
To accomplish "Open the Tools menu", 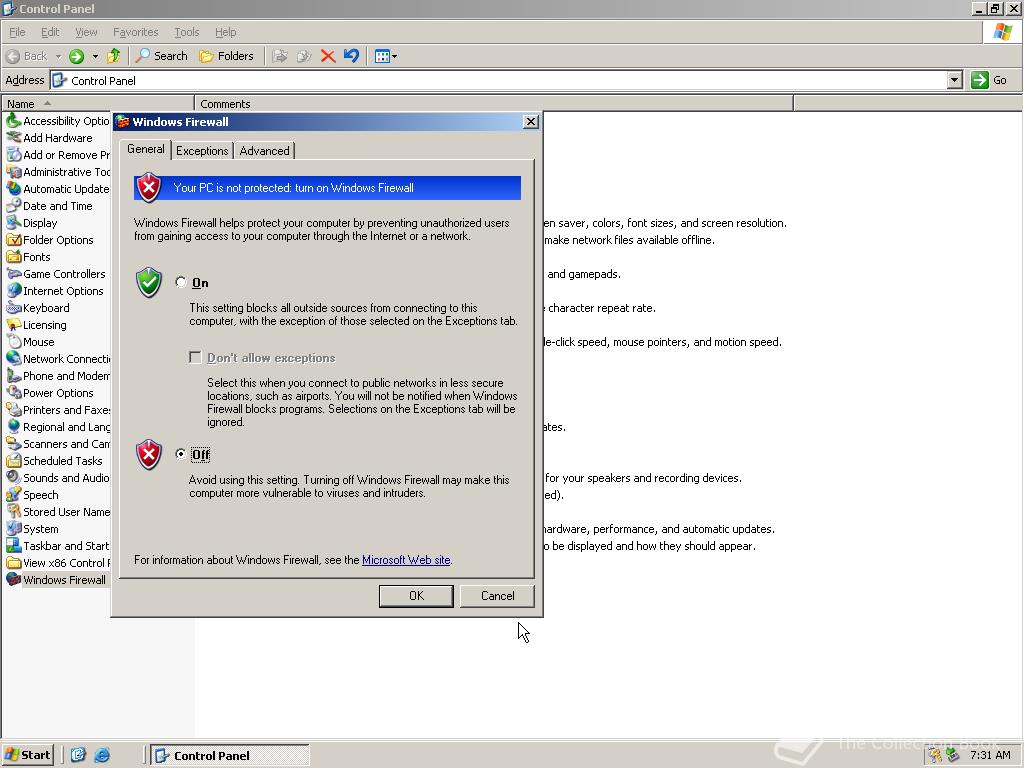I will pos(186,32).
